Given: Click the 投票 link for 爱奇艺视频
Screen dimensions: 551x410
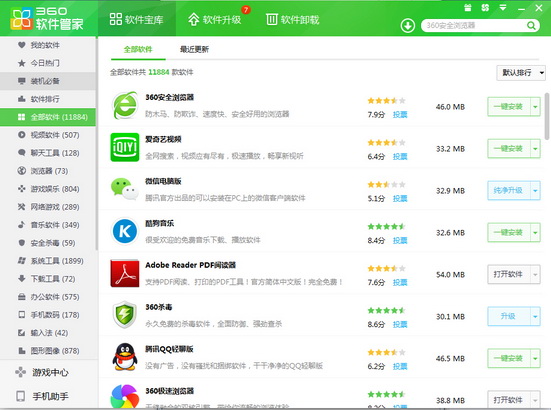Looking at the screenshot, I should click(400, 156).
